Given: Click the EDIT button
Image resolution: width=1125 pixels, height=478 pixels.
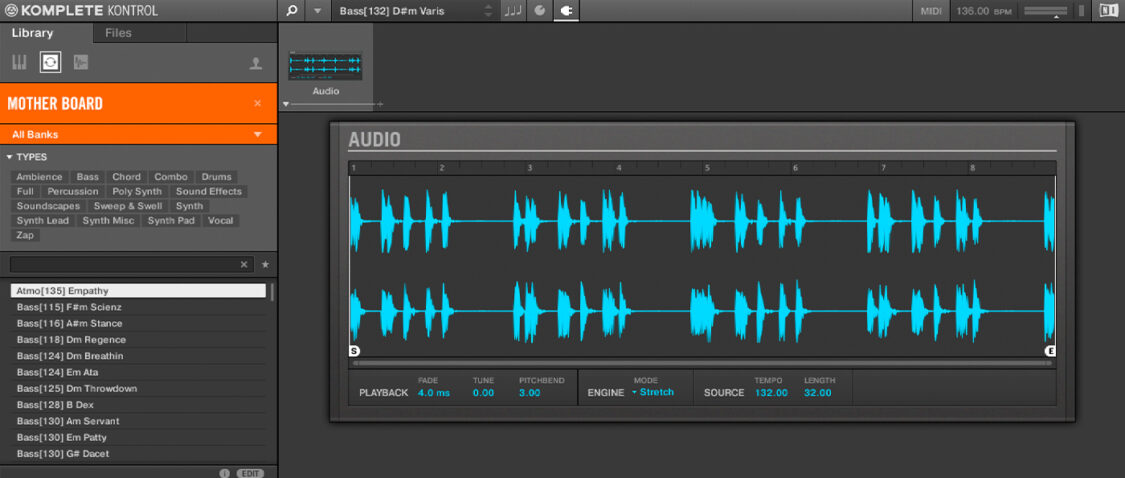Looking at the screenshot, I should [x=250, y=473].
